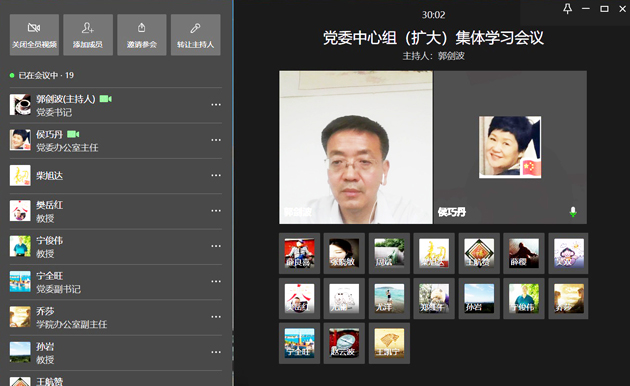Click the 党委书记 title under 郭剑波
The height and width of the screenshot is (386, 630).
(54, 112)
